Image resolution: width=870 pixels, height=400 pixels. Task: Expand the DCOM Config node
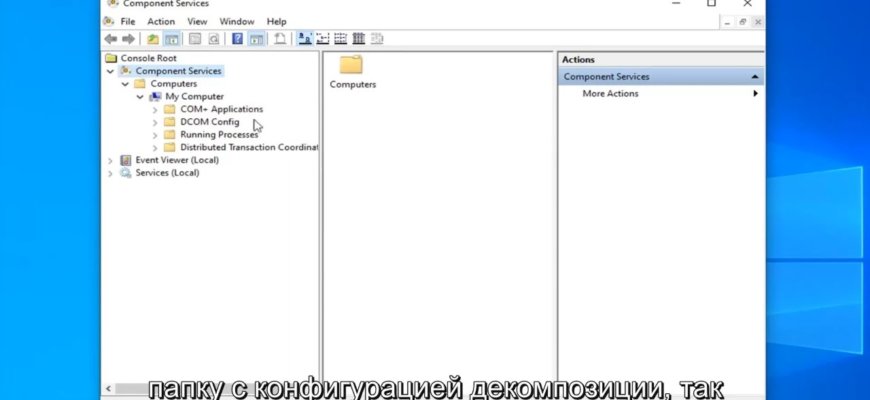click(155, 123)
